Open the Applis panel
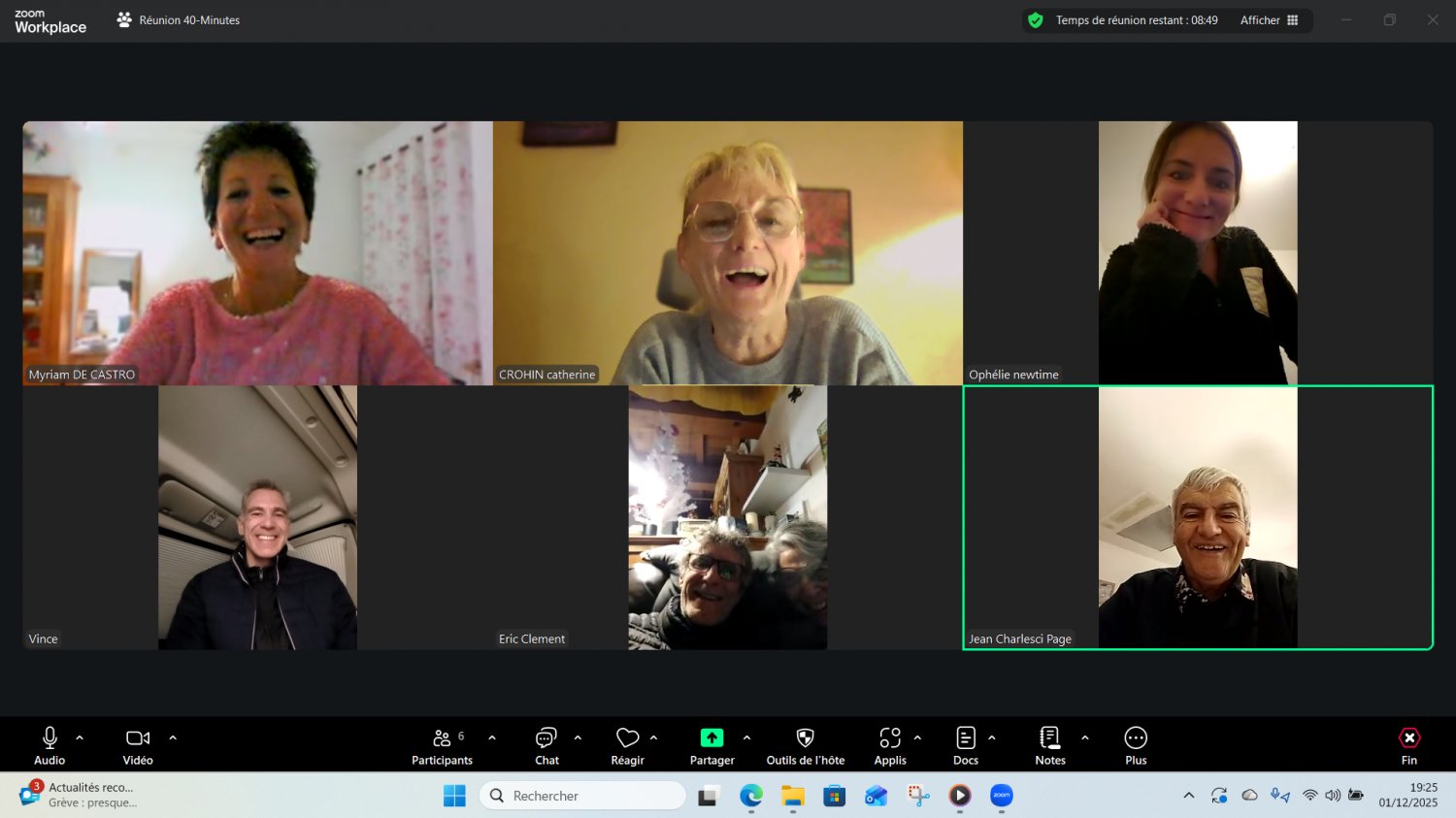Image resolution: width=1456 pixels, height=818 pixels. pyautogui.click(x=889, y=739)
